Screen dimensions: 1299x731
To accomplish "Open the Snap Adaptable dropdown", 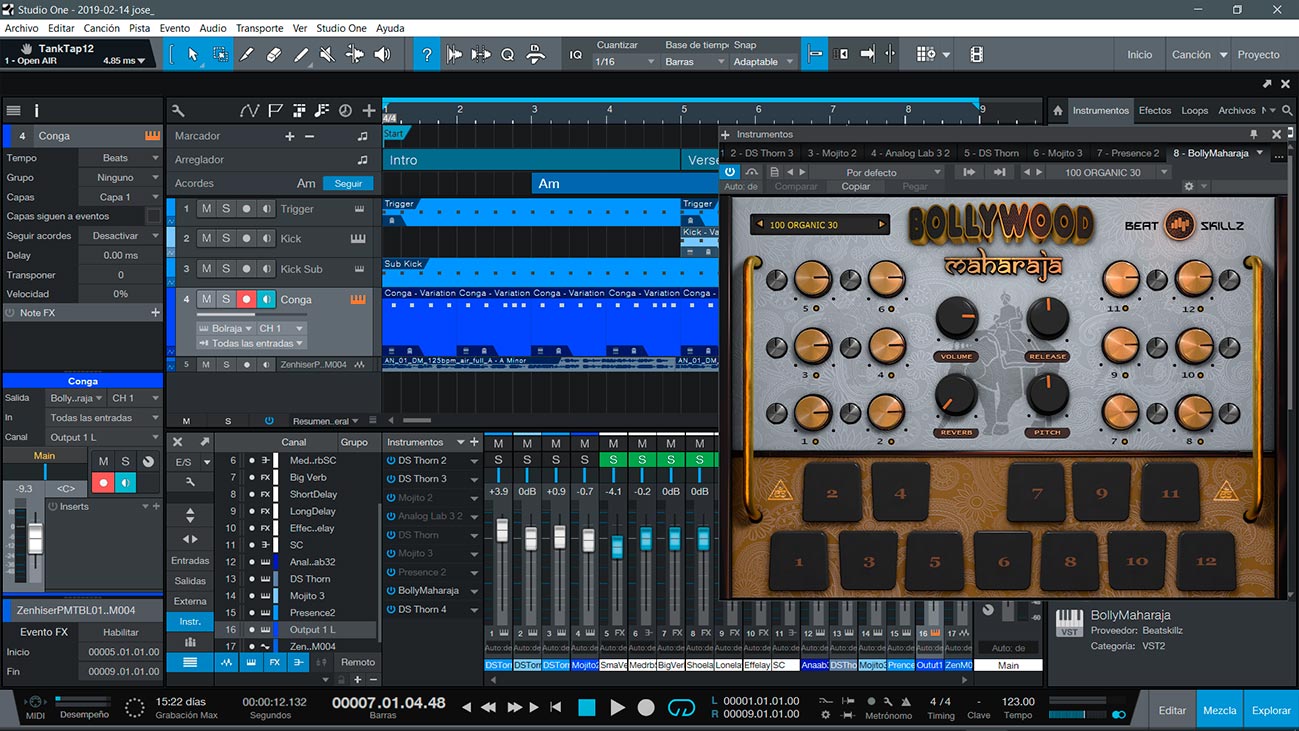I will 765,62.
